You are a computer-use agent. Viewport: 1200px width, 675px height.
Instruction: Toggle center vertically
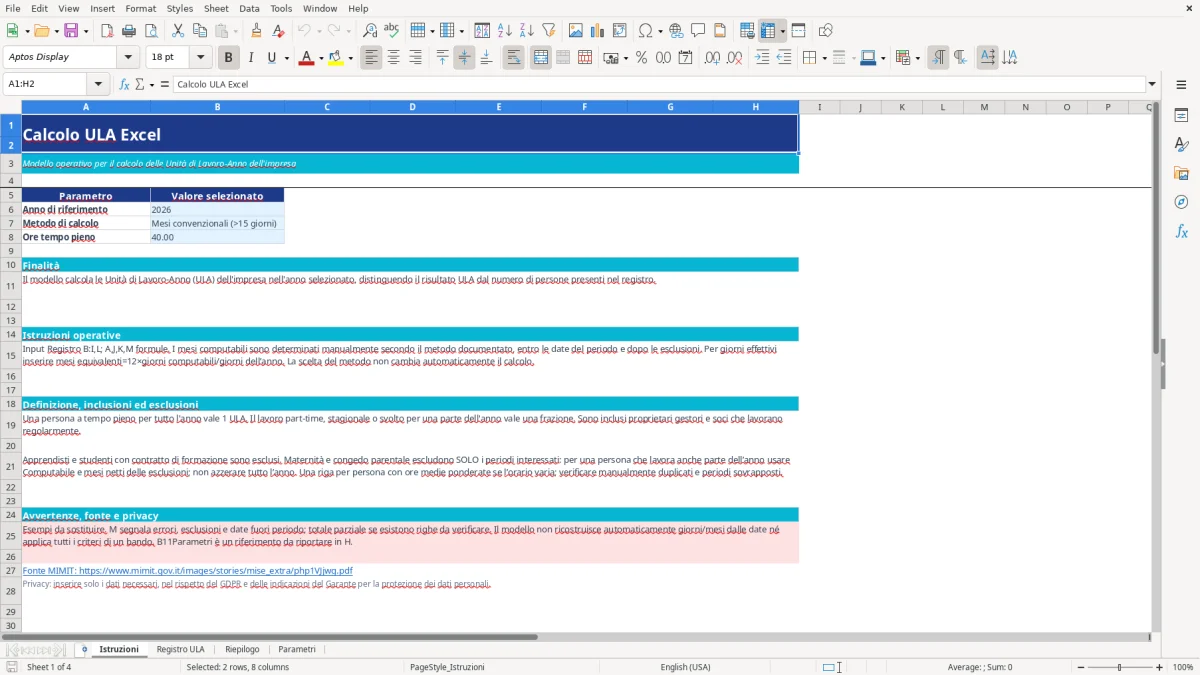pyautogui.click(x=464, y=58)
